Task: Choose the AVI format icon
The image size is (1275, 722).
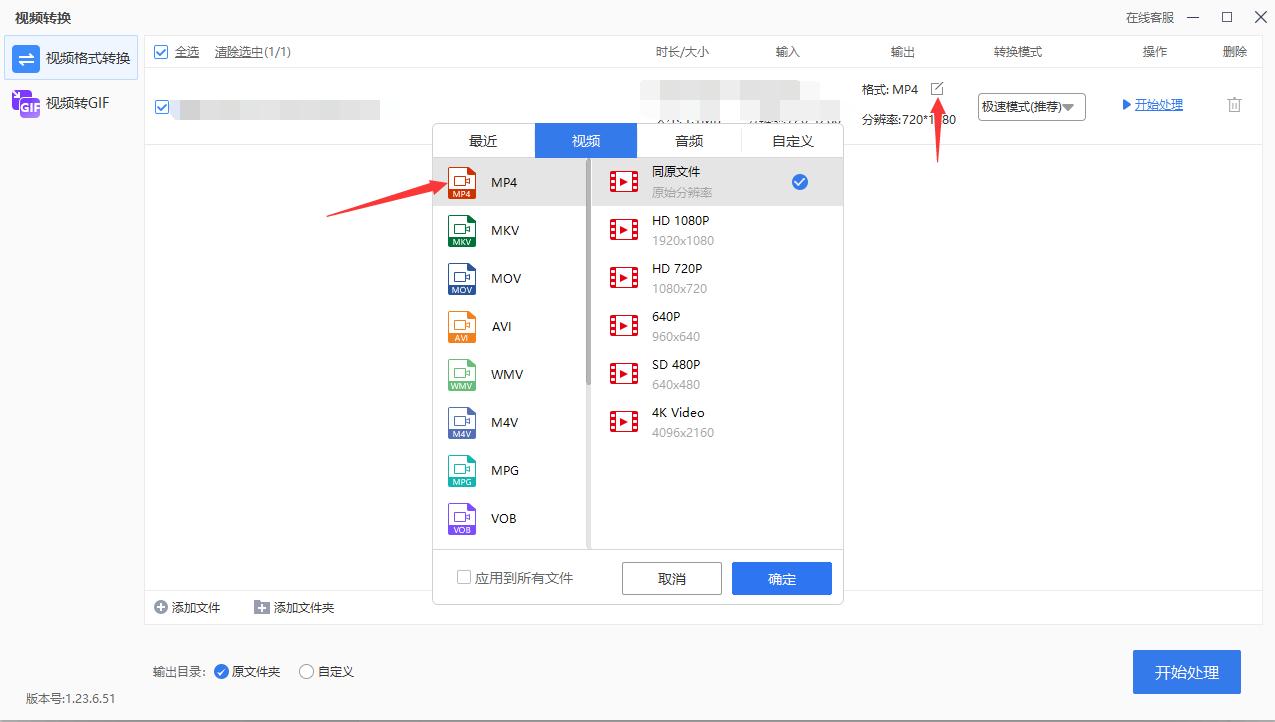Action: pyautogui.click(x=463, y=326)
